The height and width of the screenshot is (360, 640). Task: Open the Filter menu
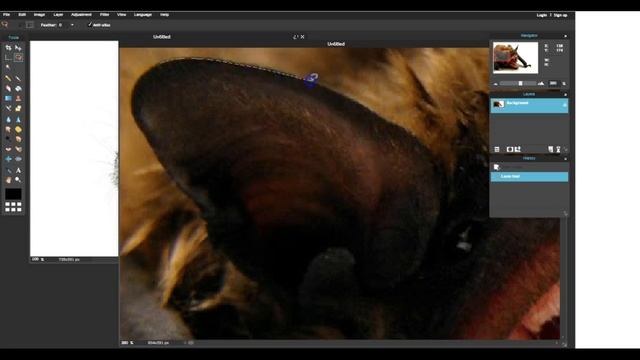[104, 15]
